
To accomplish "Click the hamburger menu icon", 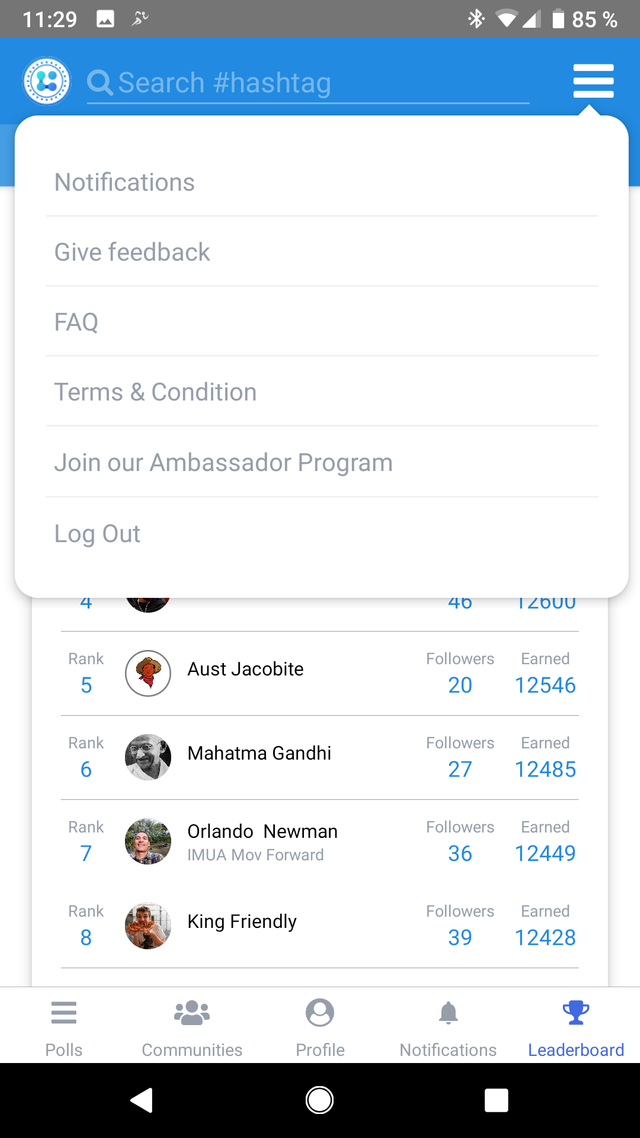I will tap(593, 81).
